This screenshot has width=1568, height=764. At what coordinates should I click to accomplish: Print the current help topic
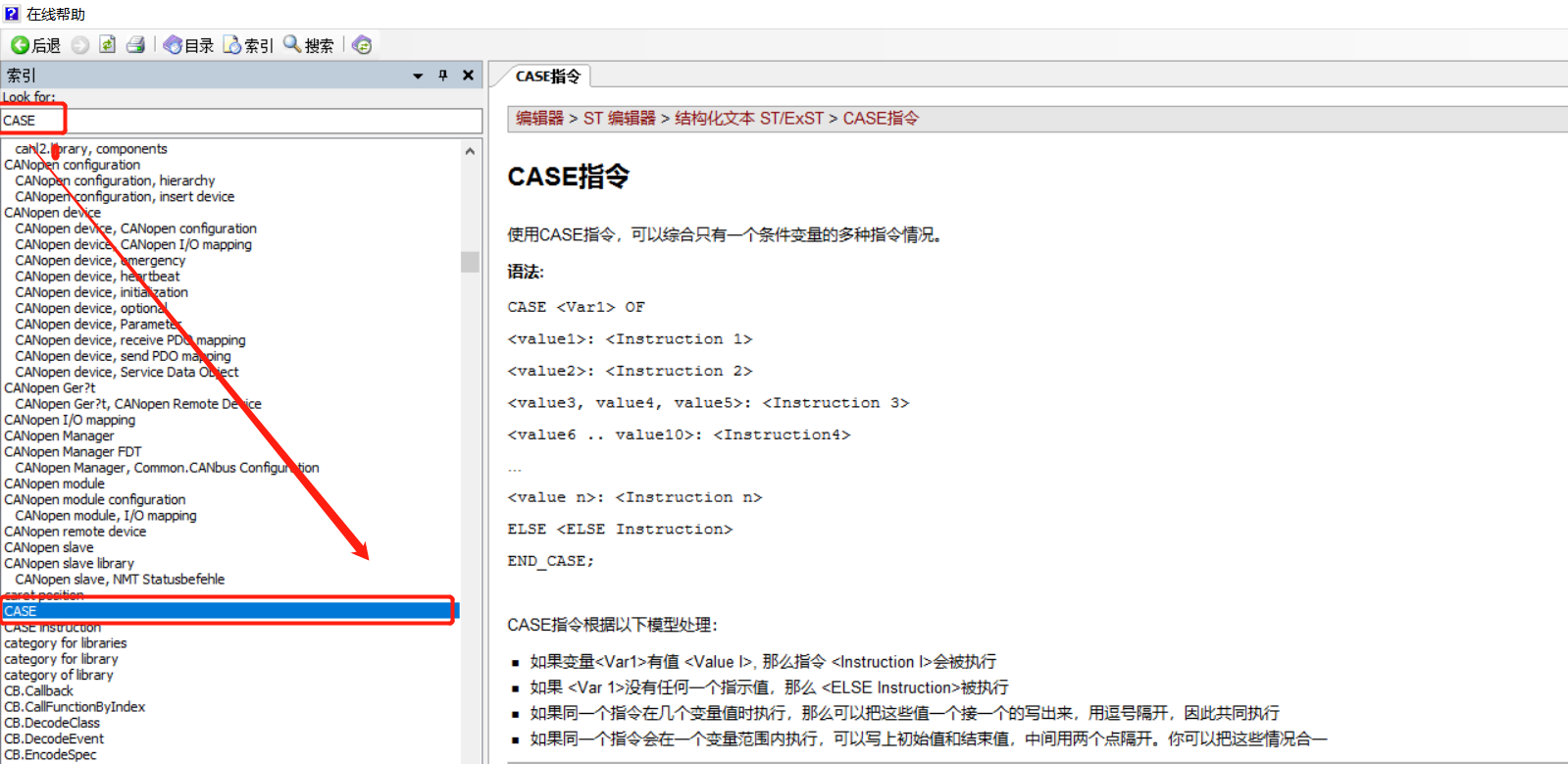[136, 45]
